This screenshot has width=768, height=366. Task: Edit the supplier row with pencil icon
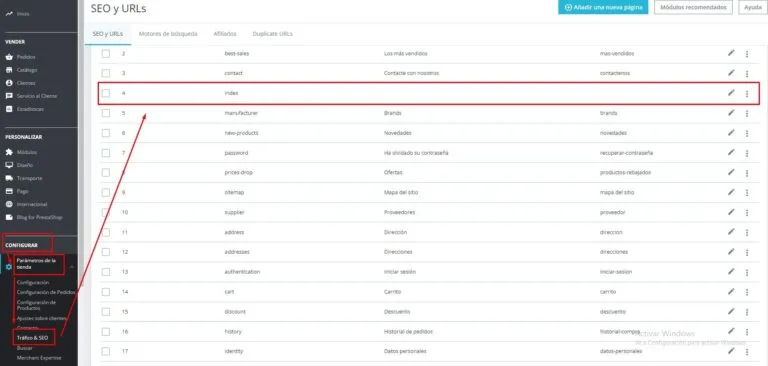[x=731, y=212]
